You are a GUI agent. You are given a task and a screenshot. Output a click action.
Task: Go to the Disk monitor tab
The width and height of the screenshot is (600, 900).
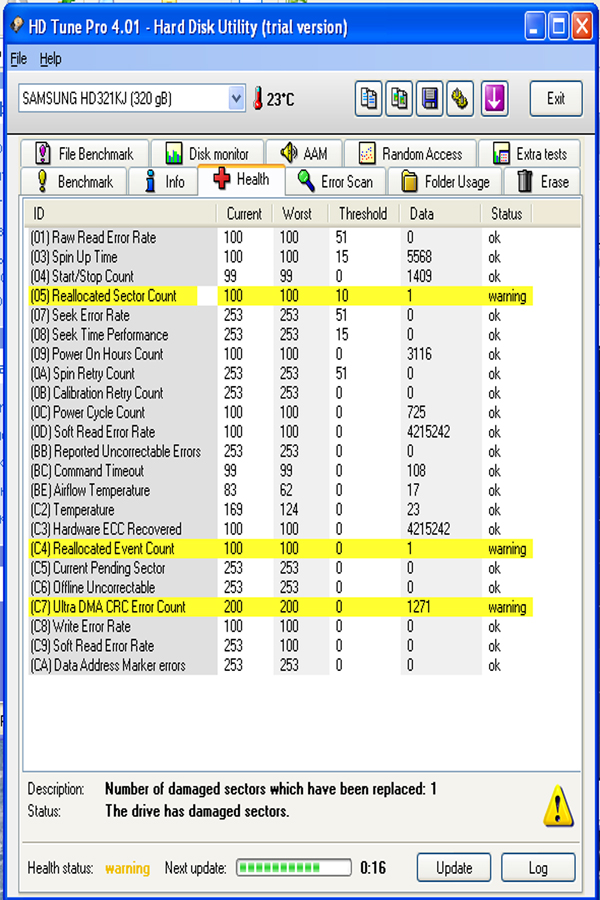207,154
